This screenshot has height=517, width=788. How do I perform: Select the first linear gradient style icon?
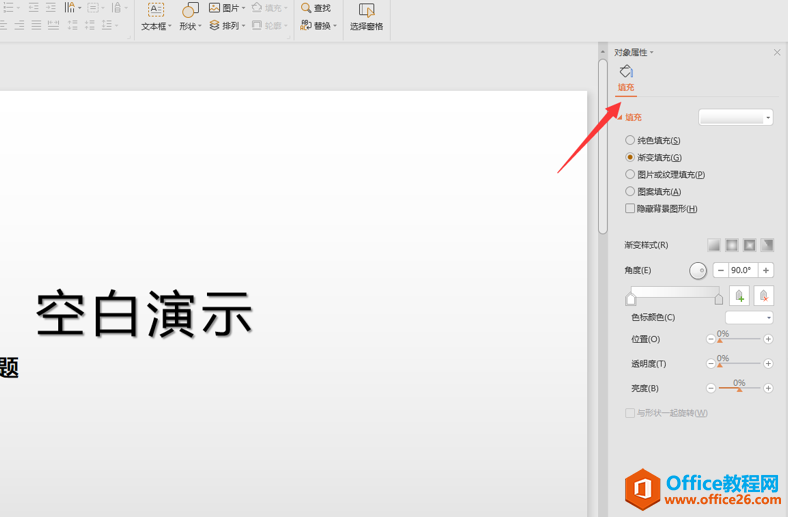click(713, 245)
